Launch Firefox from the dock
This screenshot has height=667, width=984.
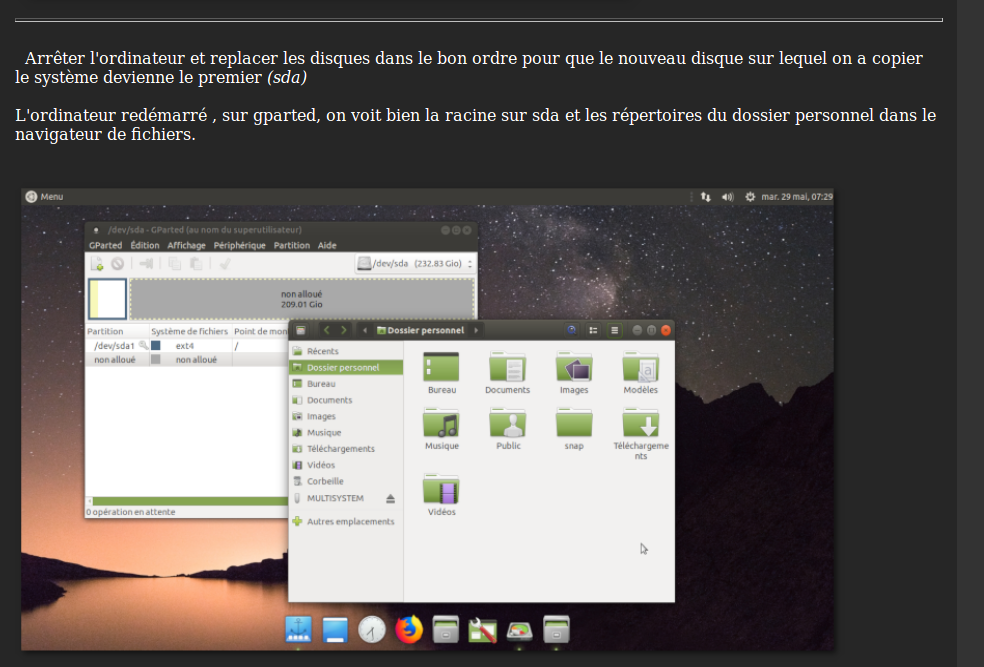[409, 629]
